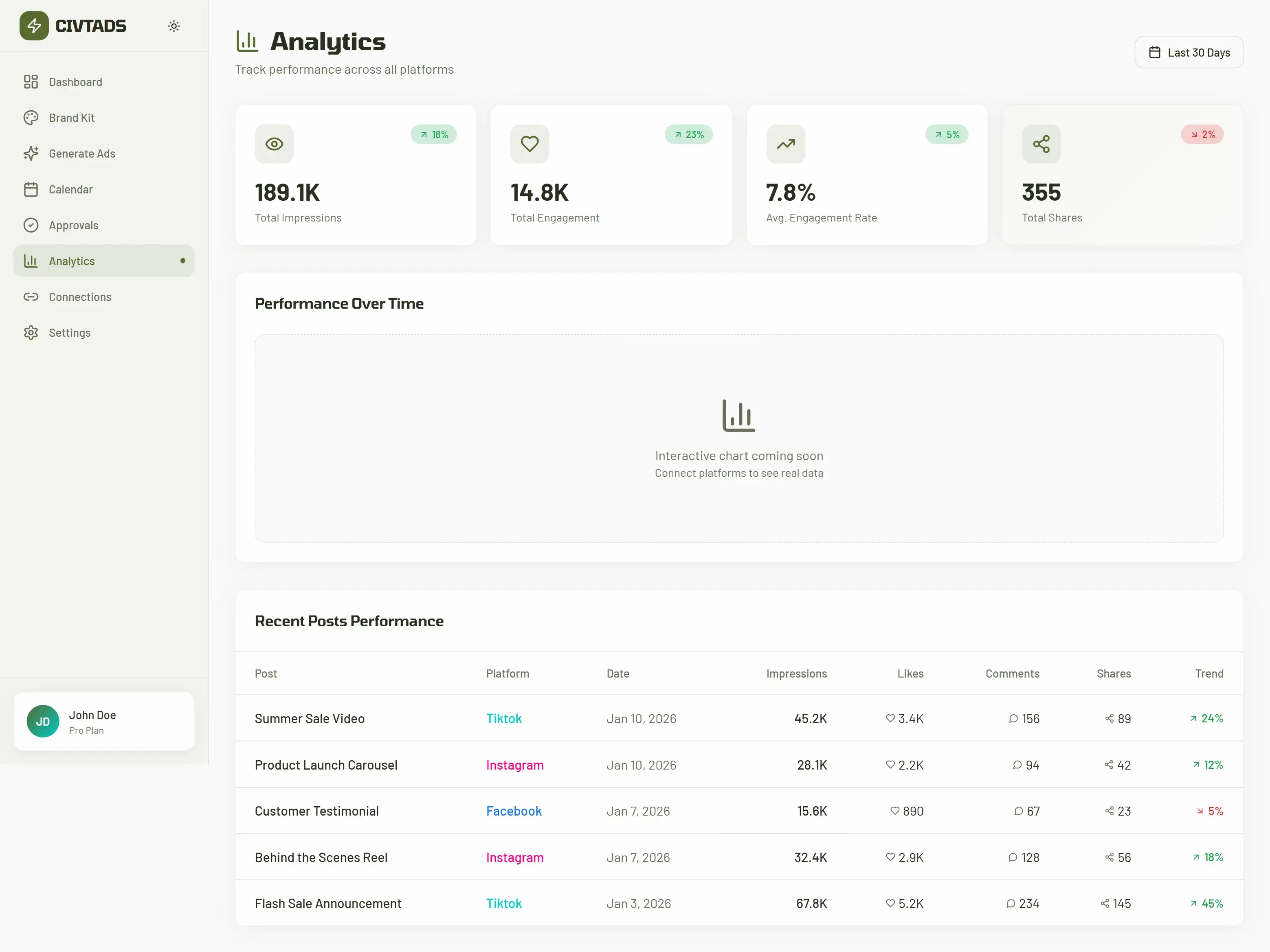Open Tiktok link for Summer Sale Video

click(503, 718)
